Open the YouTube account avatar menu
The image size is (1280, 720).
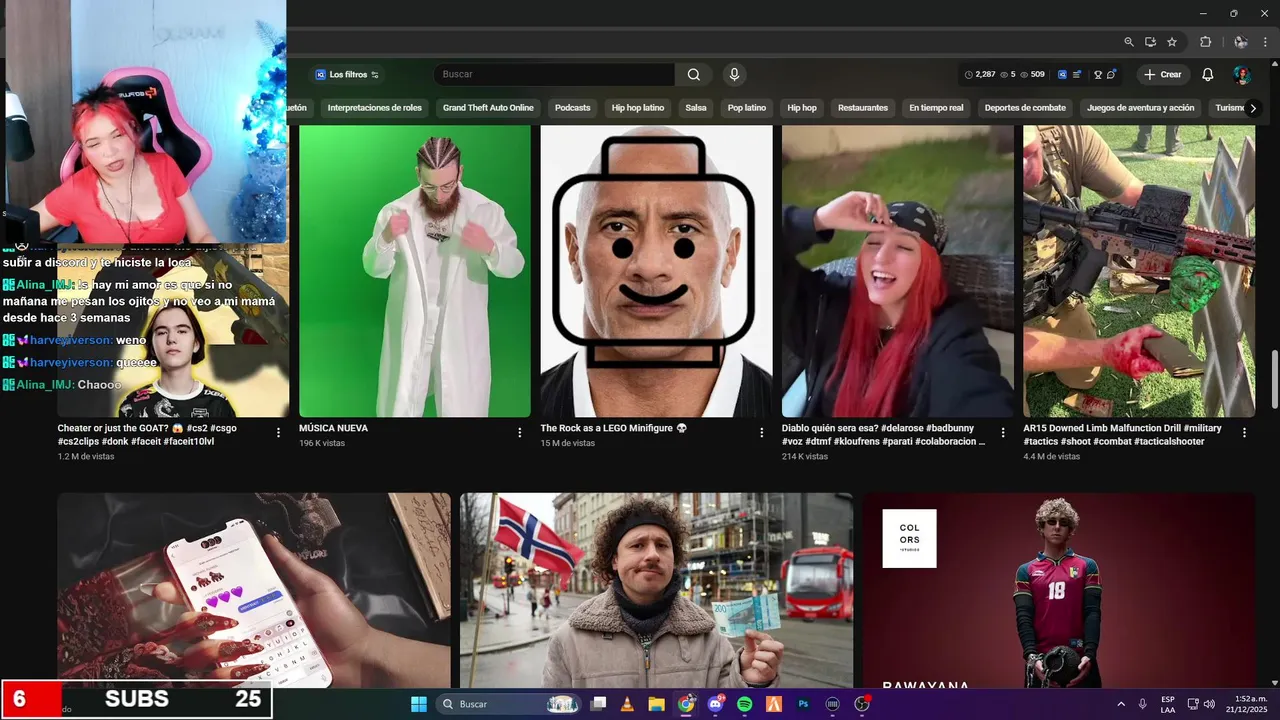click(x=1241, y=75)
